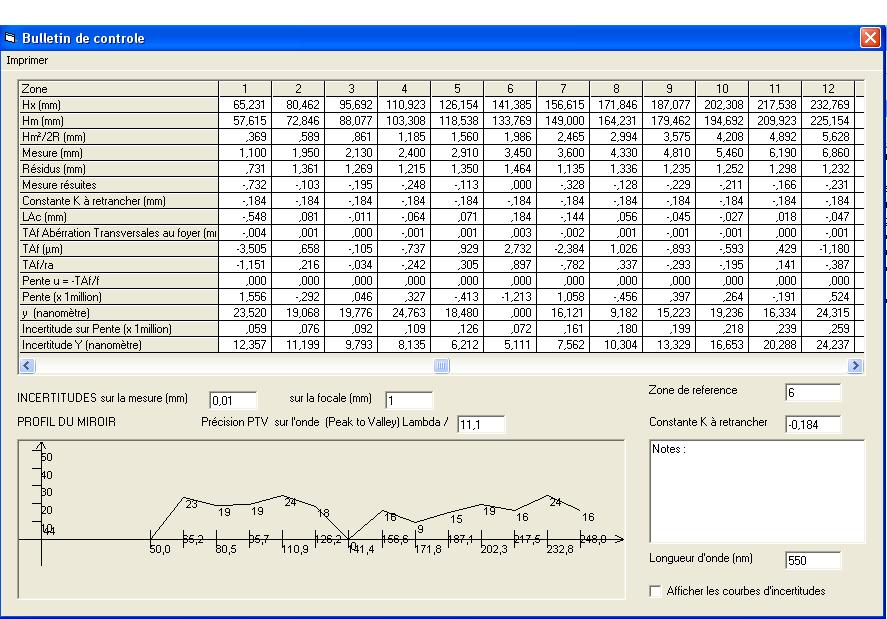Click the Zone de reference field

pos(812,392)
